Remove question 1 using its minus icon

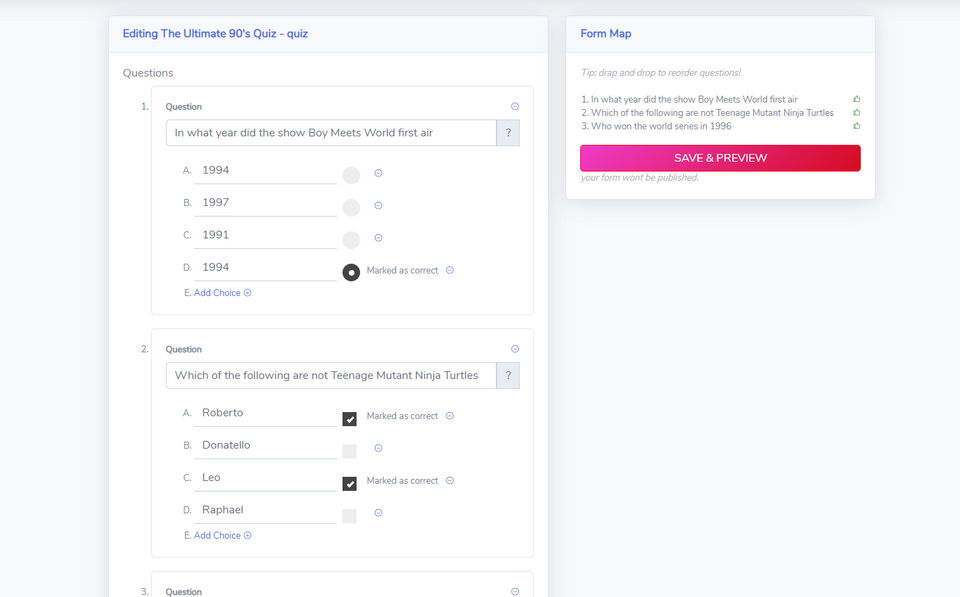(515, 107)
